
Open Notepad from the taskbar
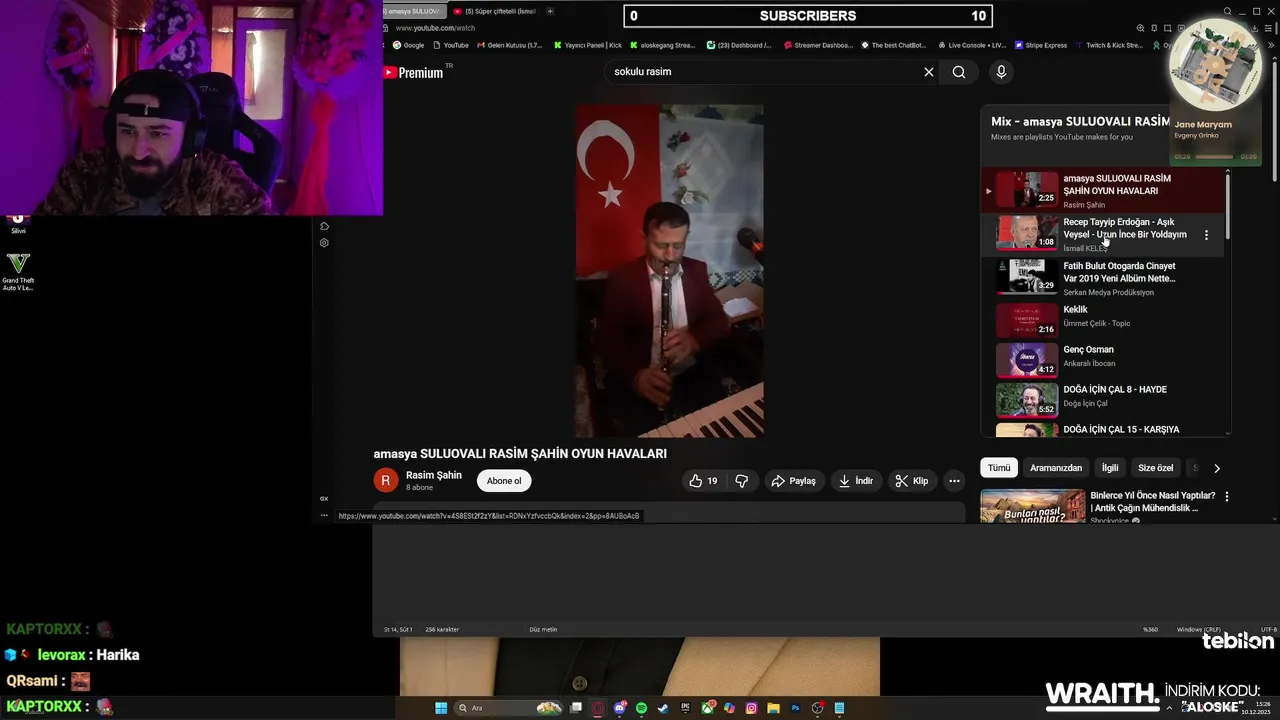point(840,708)
